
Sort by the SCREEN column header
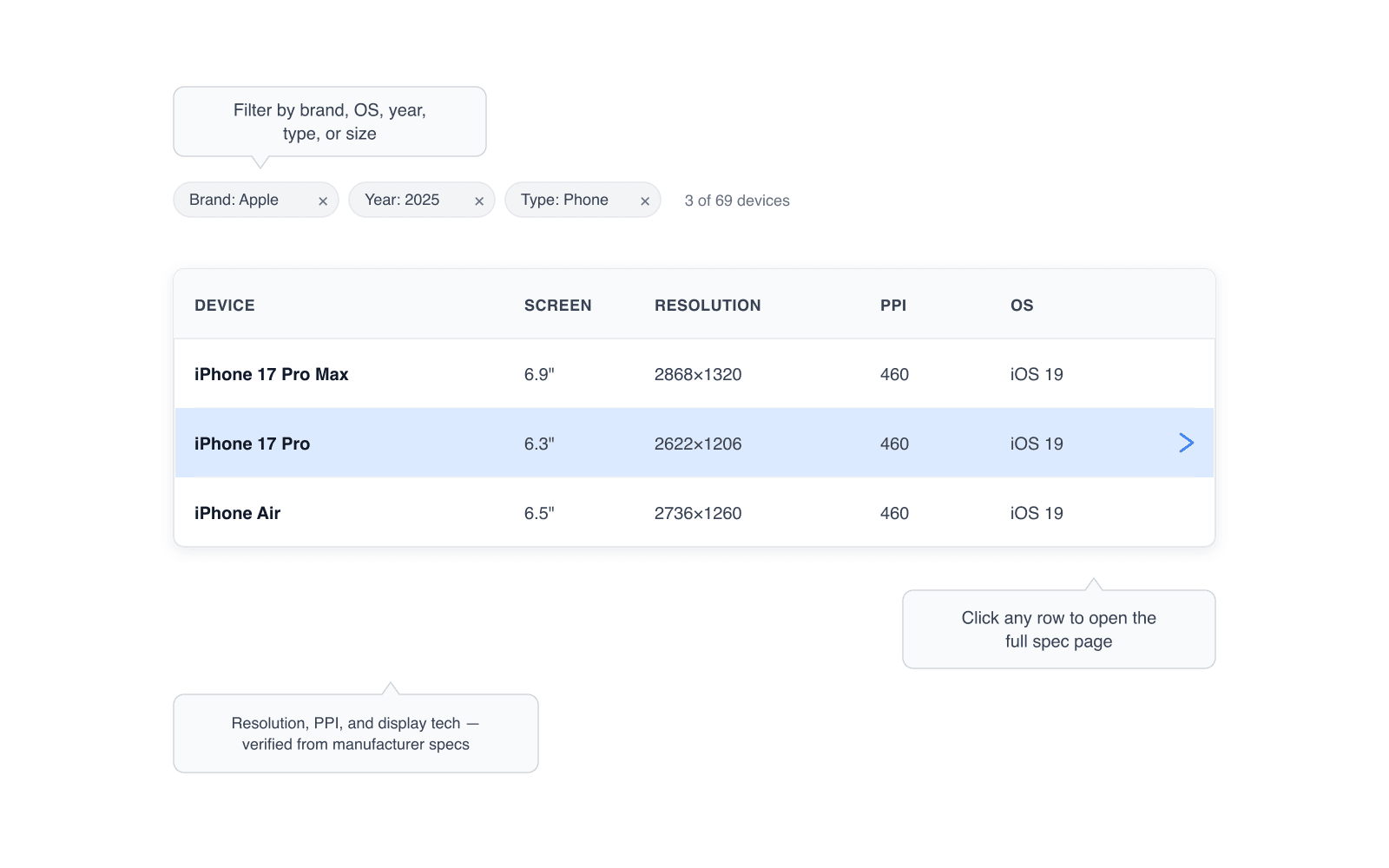click(x=557, y=306)
